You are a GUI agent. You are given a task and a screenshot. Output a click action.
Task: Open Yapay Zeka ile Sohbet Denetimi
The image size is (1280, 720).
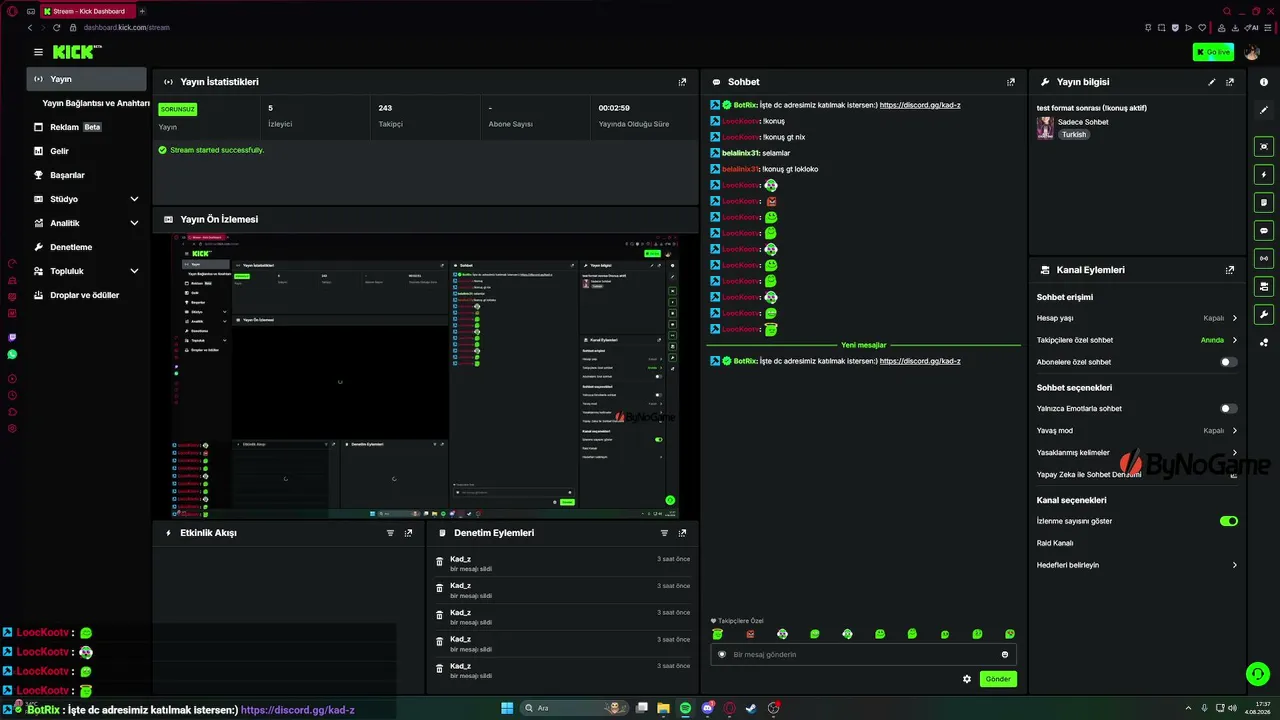1137,475
